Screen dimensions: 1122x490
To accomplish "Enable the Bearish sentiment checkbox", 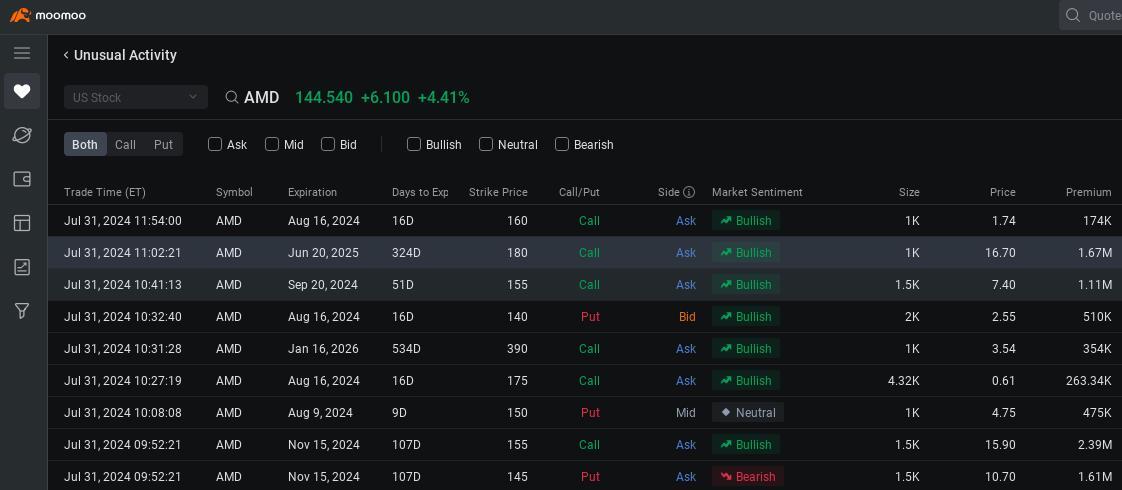I will tap(562, 144).
